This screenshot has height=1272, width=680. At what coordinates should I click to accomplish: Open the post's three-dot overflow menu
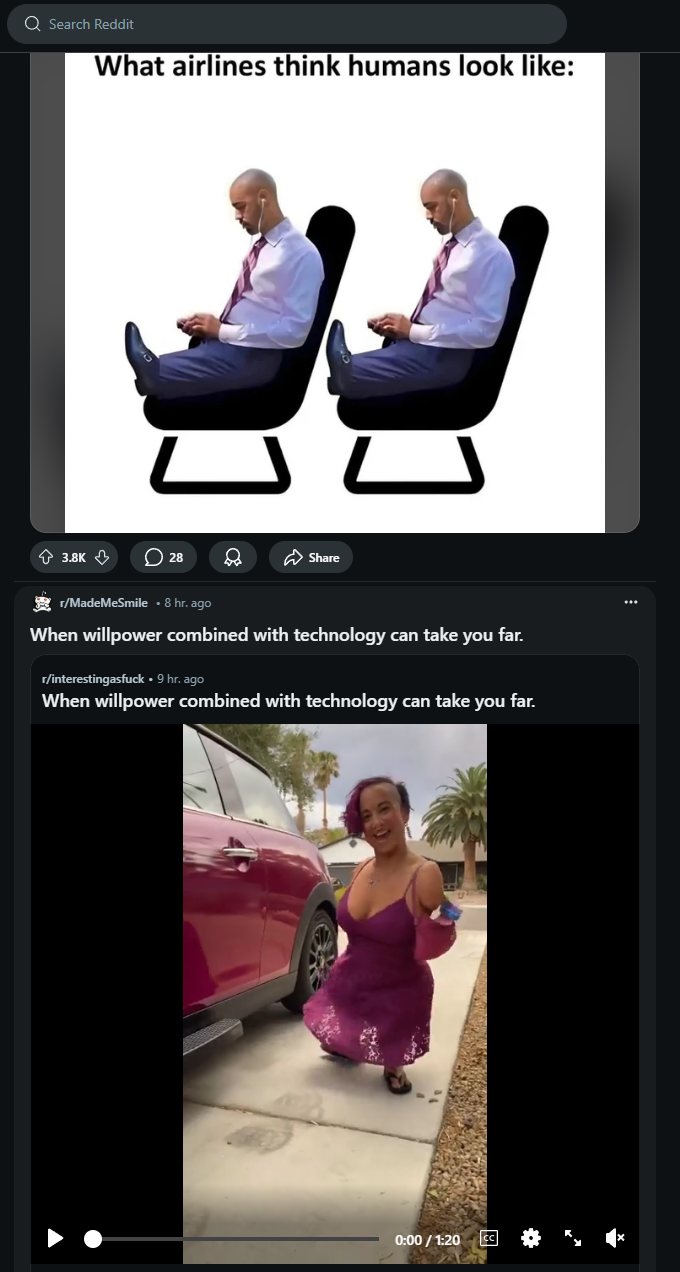630,602
